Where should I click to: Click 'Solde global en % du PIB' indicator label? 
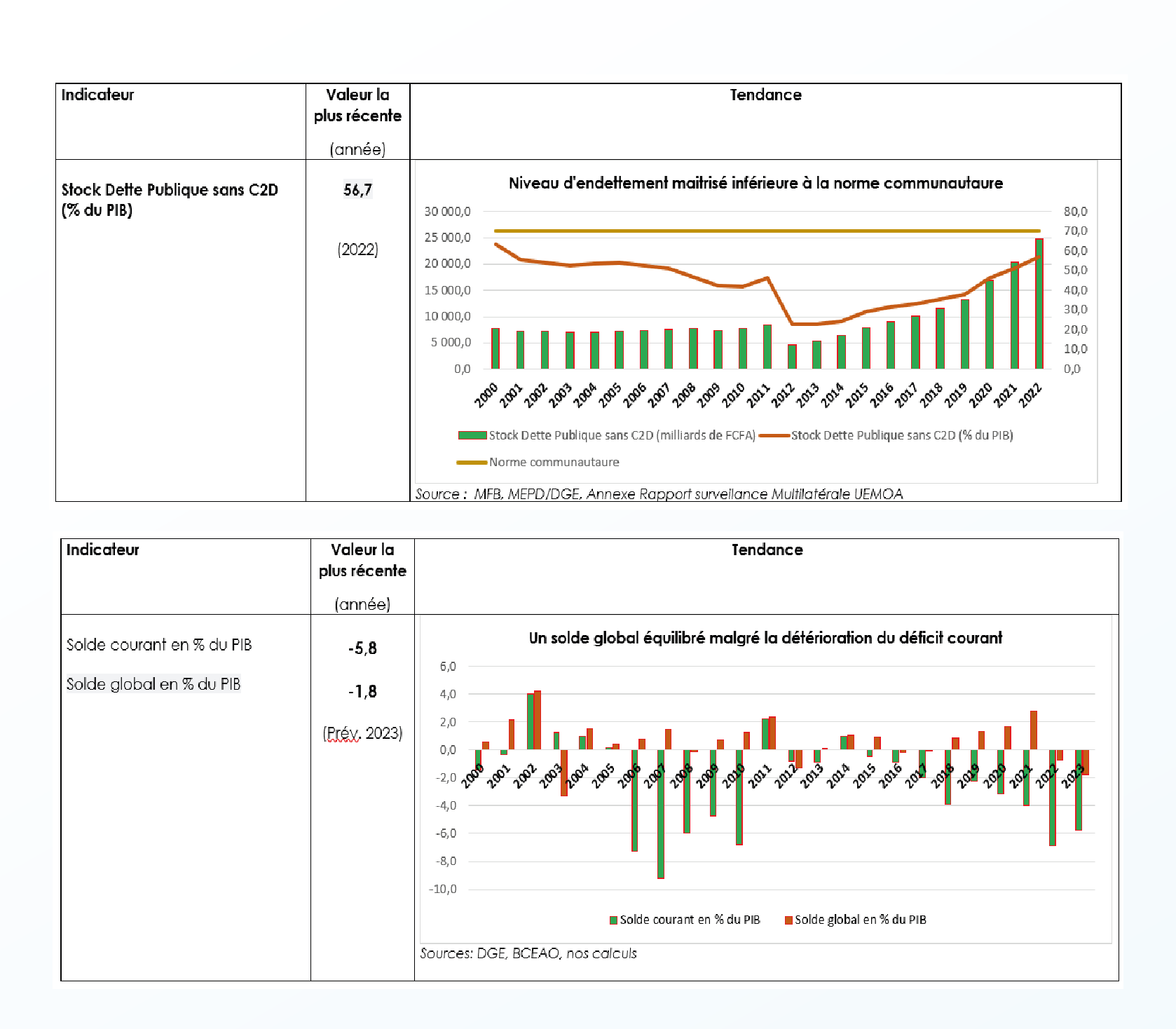point(153,684)
